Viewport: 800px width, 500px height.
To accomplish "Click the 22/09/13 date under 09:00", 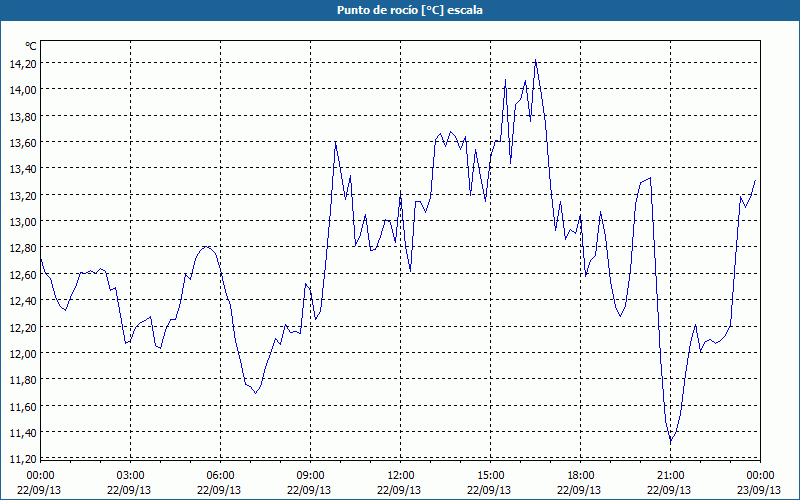I will point(309,490).
